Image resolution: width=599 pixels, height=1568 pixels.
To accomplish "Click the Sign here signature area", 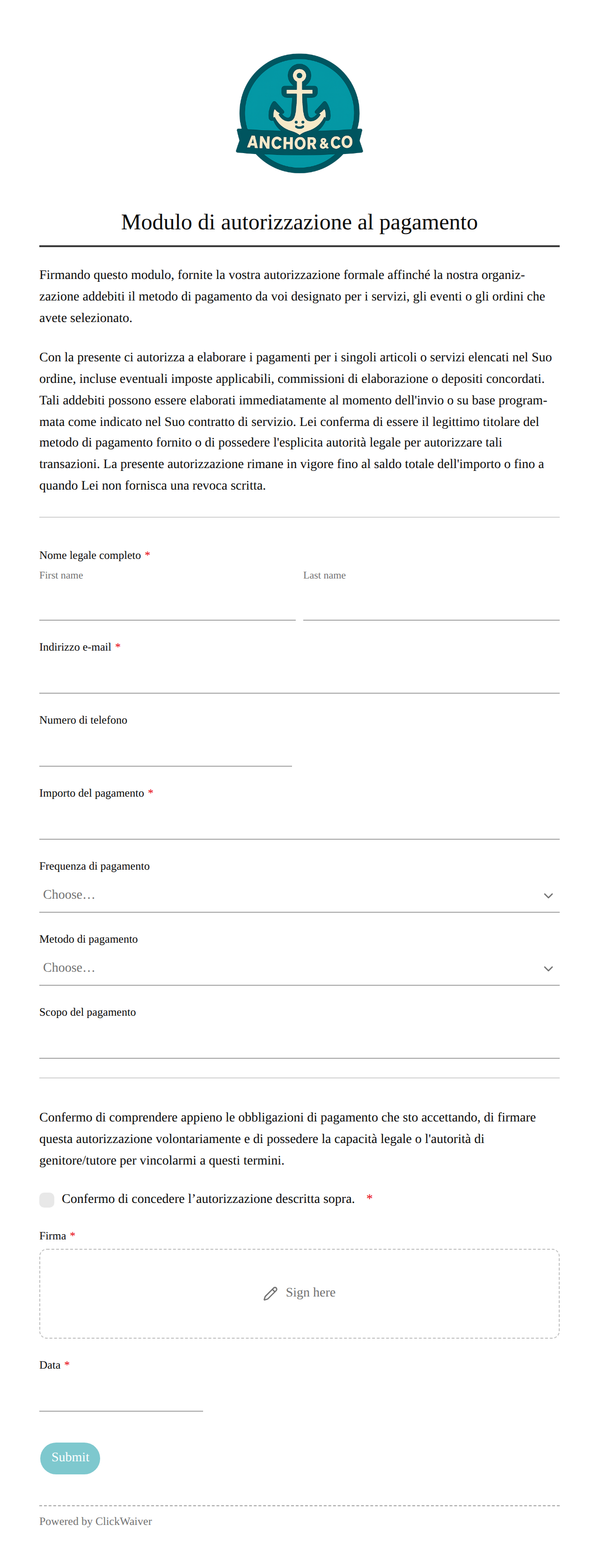I will coord(299,1293).
